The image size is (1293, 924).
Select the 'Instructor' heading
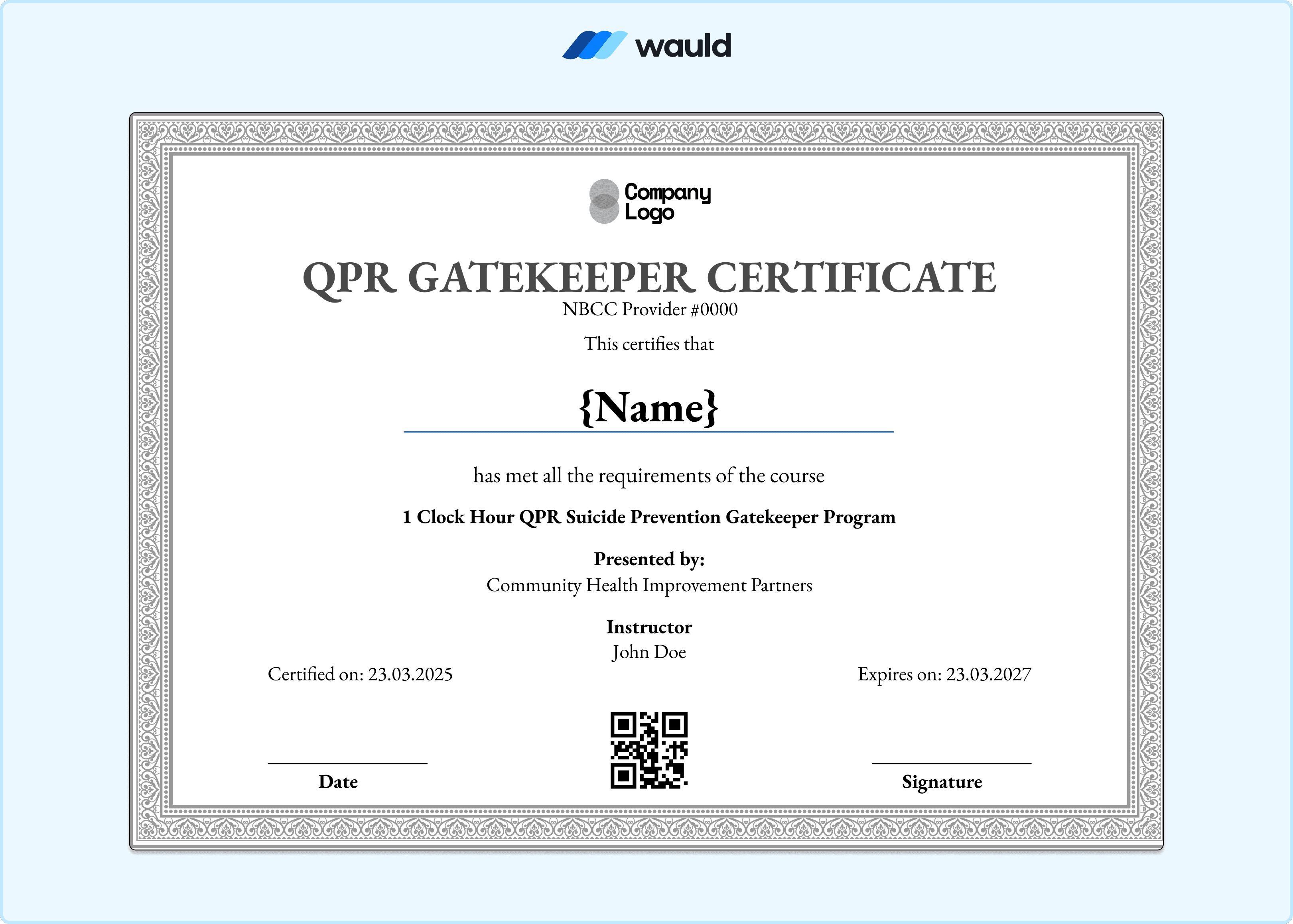[649, 627]
